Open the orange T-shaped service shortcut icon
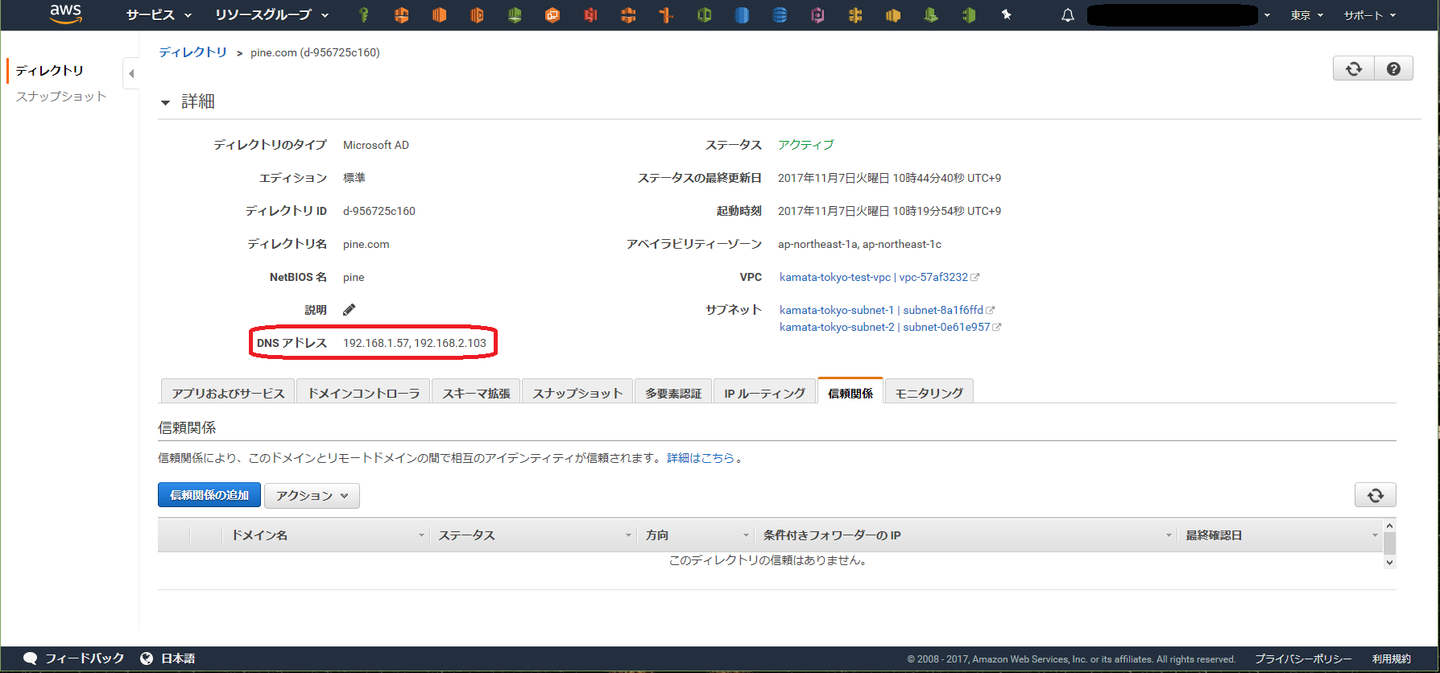Screen dimensions: 1440x673 (x=666, y=15)
